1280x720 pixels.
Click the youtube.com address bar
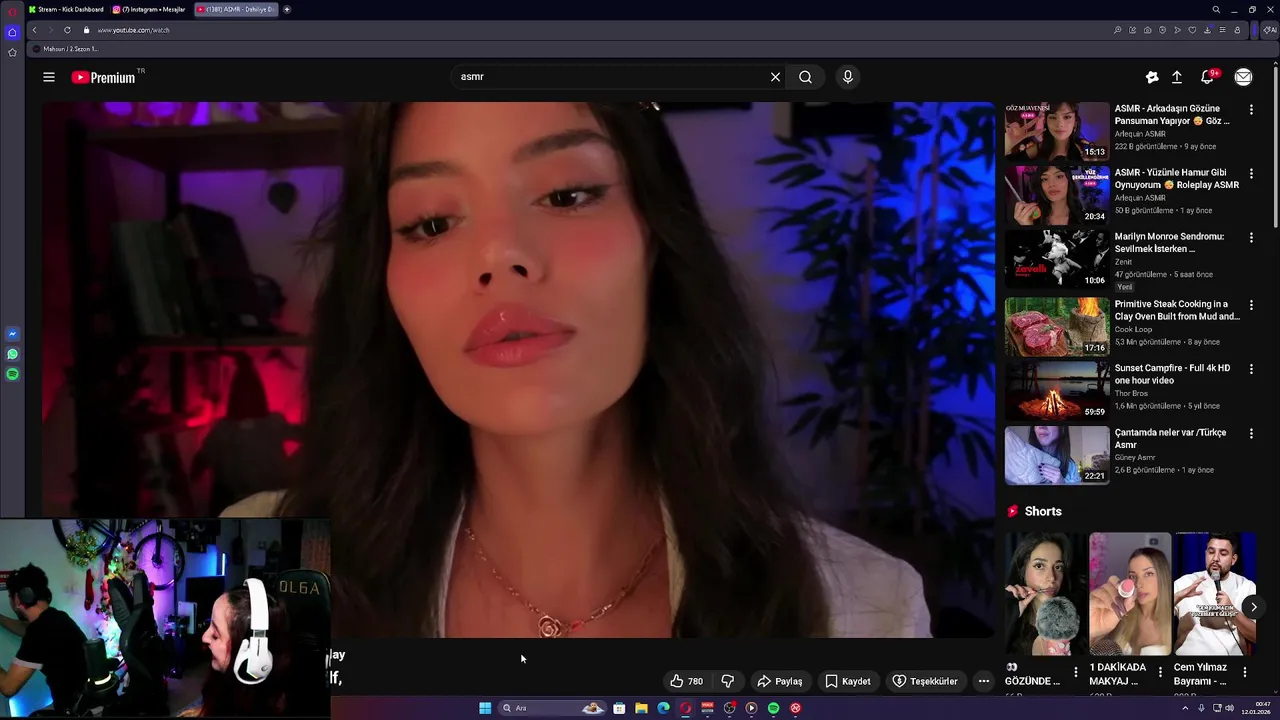coord(590,30)
